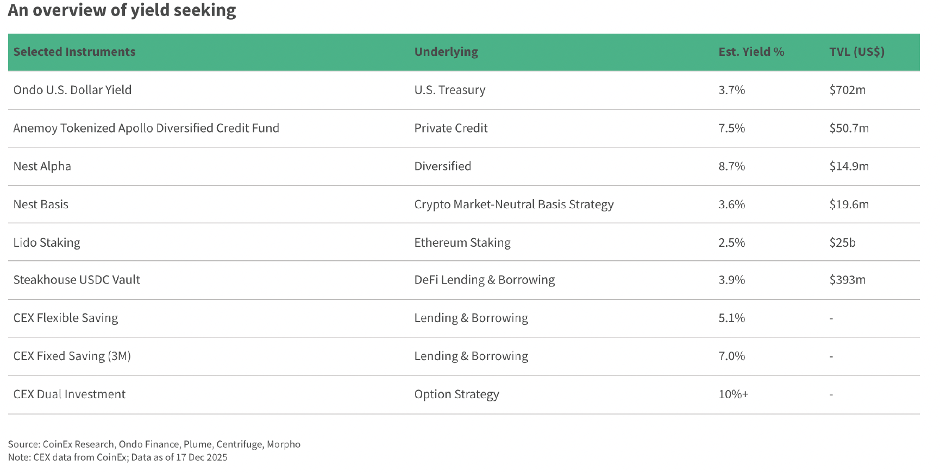The height and width of the screenshot is (474, 941).
Task: Select the Nest Alpha instrument cell
Action: (42, 166)
